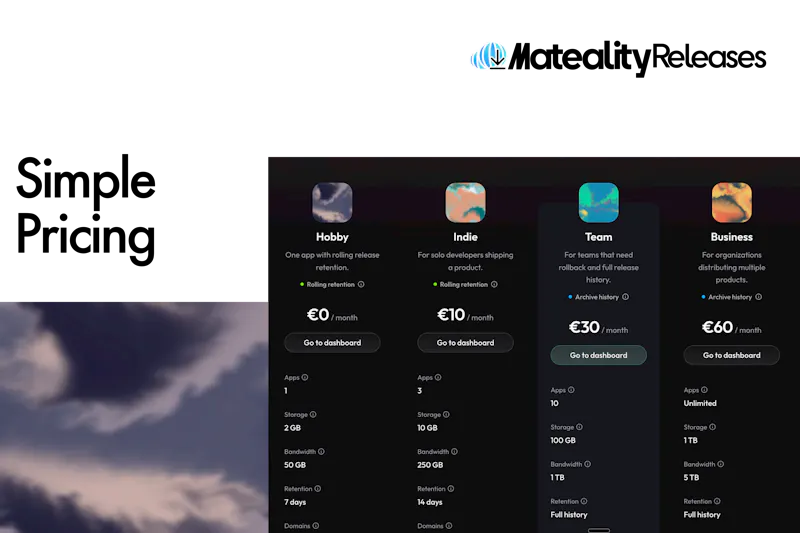Click the 14 days retention value
This screenshot has height=533, width=800.
430,502
